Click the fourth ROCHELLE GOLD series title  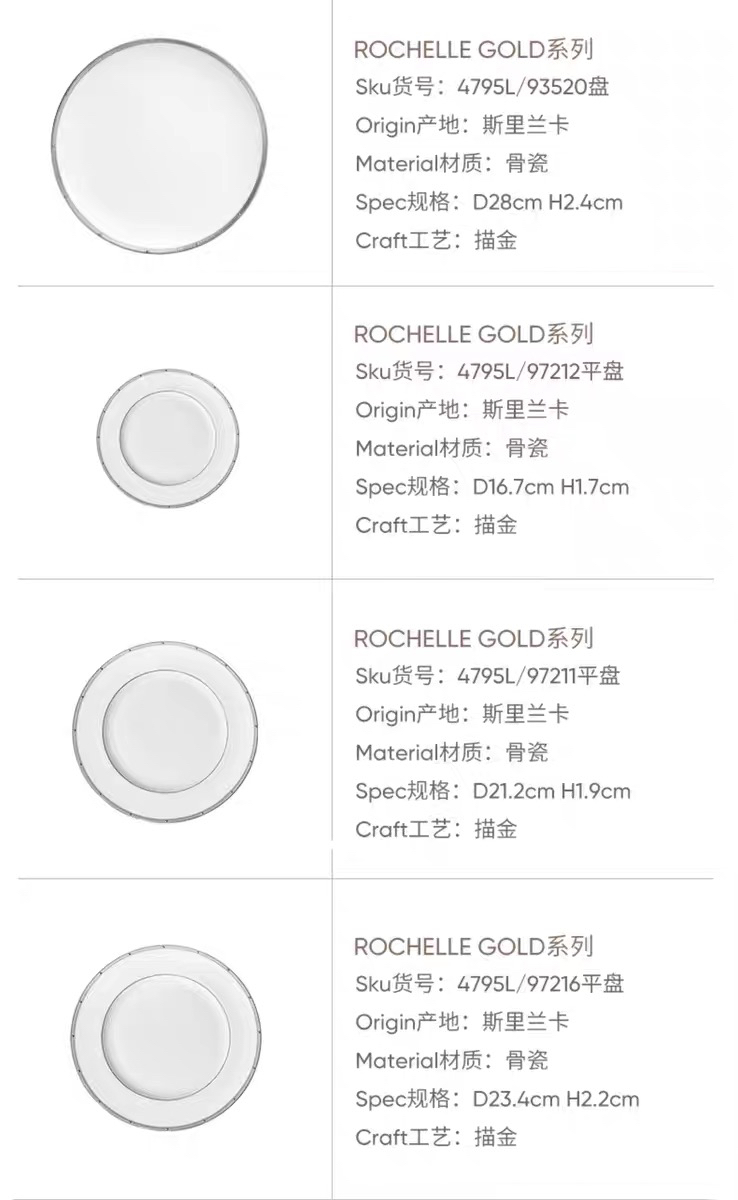click(474, 945)
